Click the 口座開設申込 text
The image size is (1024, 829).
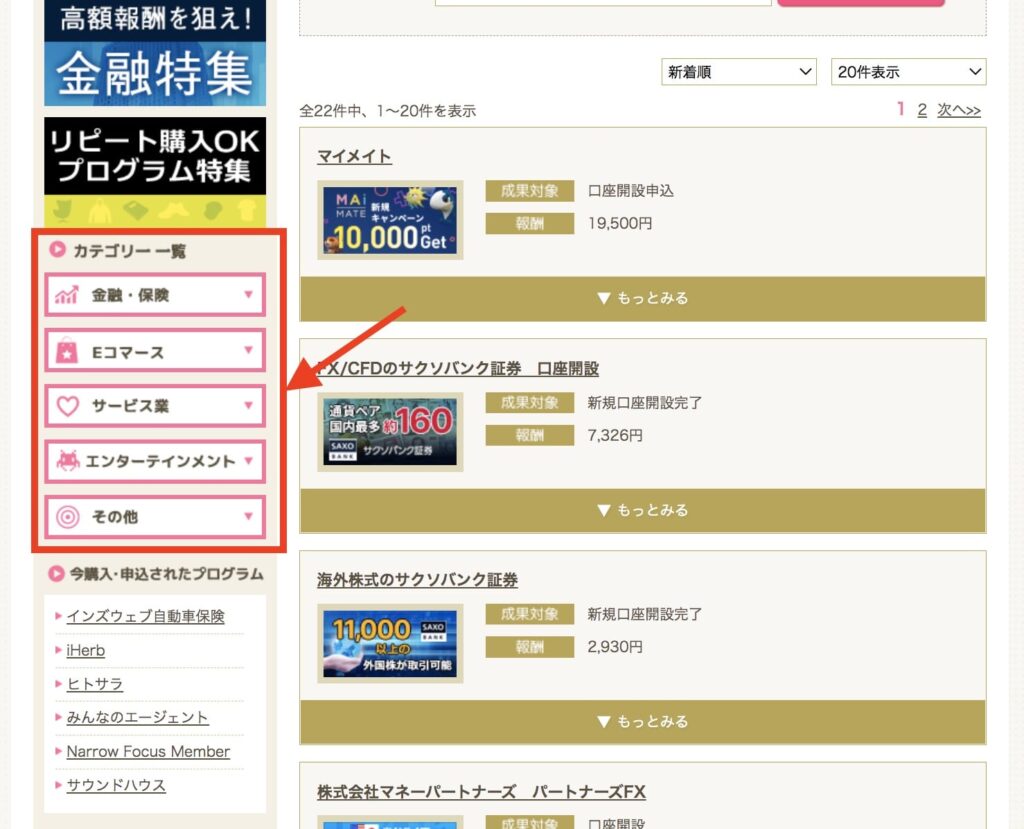[631, 191]
